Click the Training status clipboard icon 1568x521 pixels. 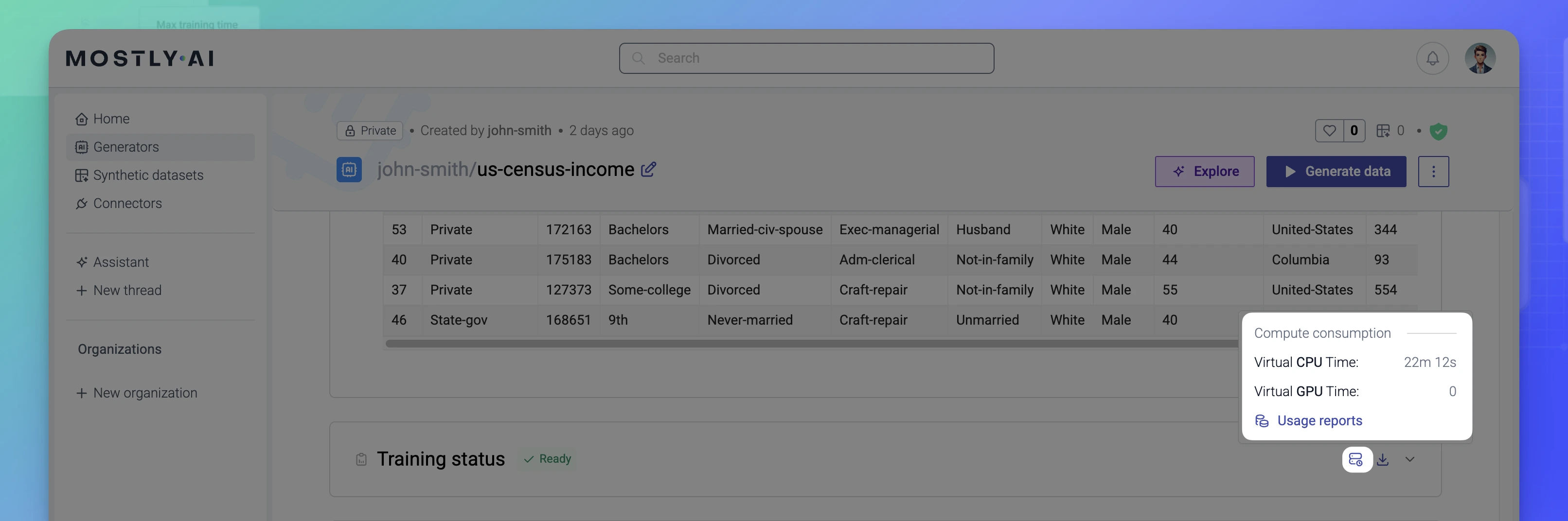pos(361,460)
